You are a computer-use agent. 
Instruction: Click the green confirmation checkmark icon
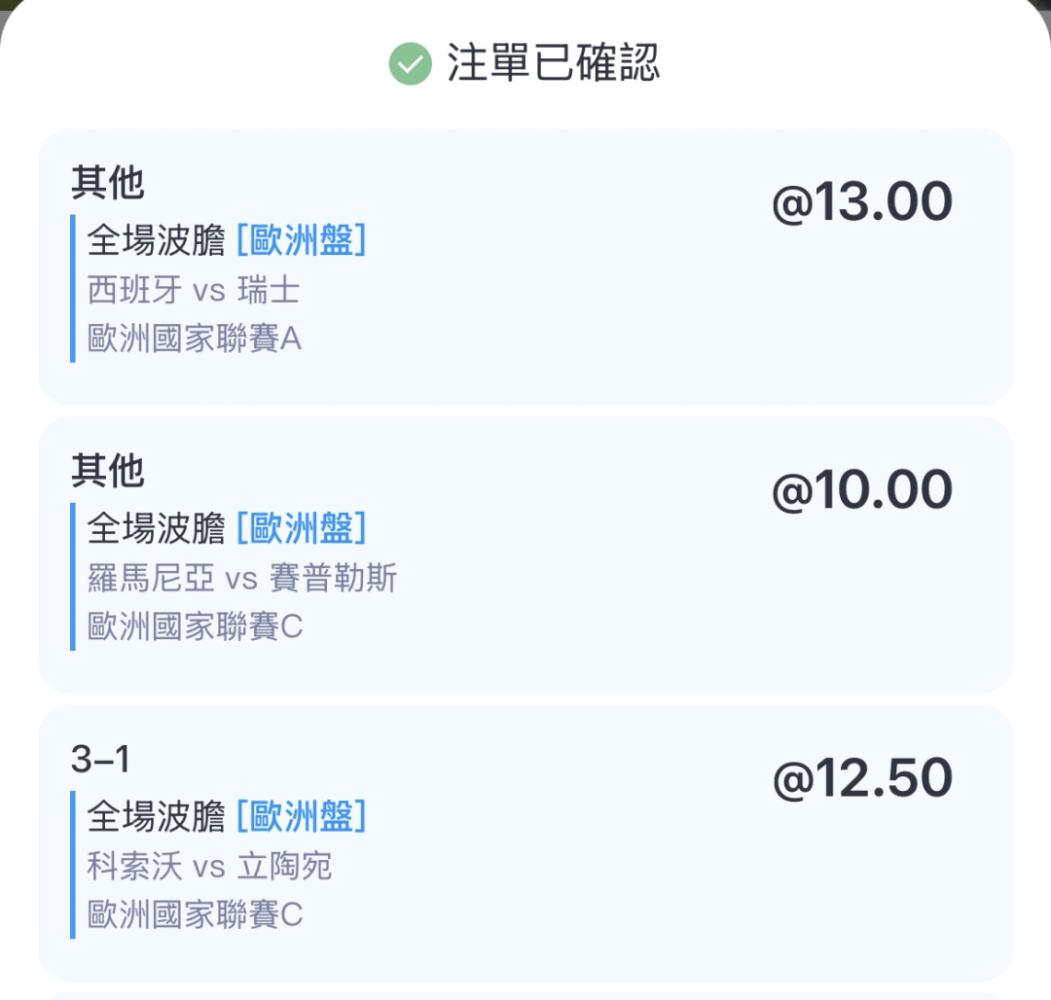click(x=410, y=64)
